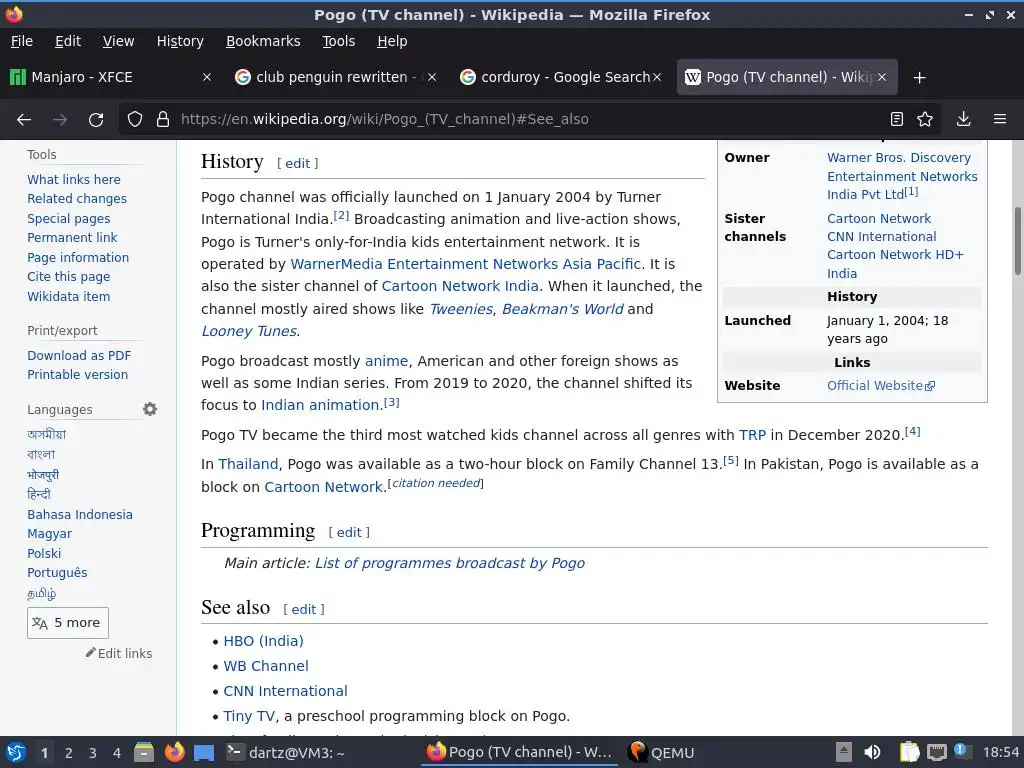The image size is (1024, 768).
Task: Open List of programmes broadcast by Pogo
Action: [450, 563]
